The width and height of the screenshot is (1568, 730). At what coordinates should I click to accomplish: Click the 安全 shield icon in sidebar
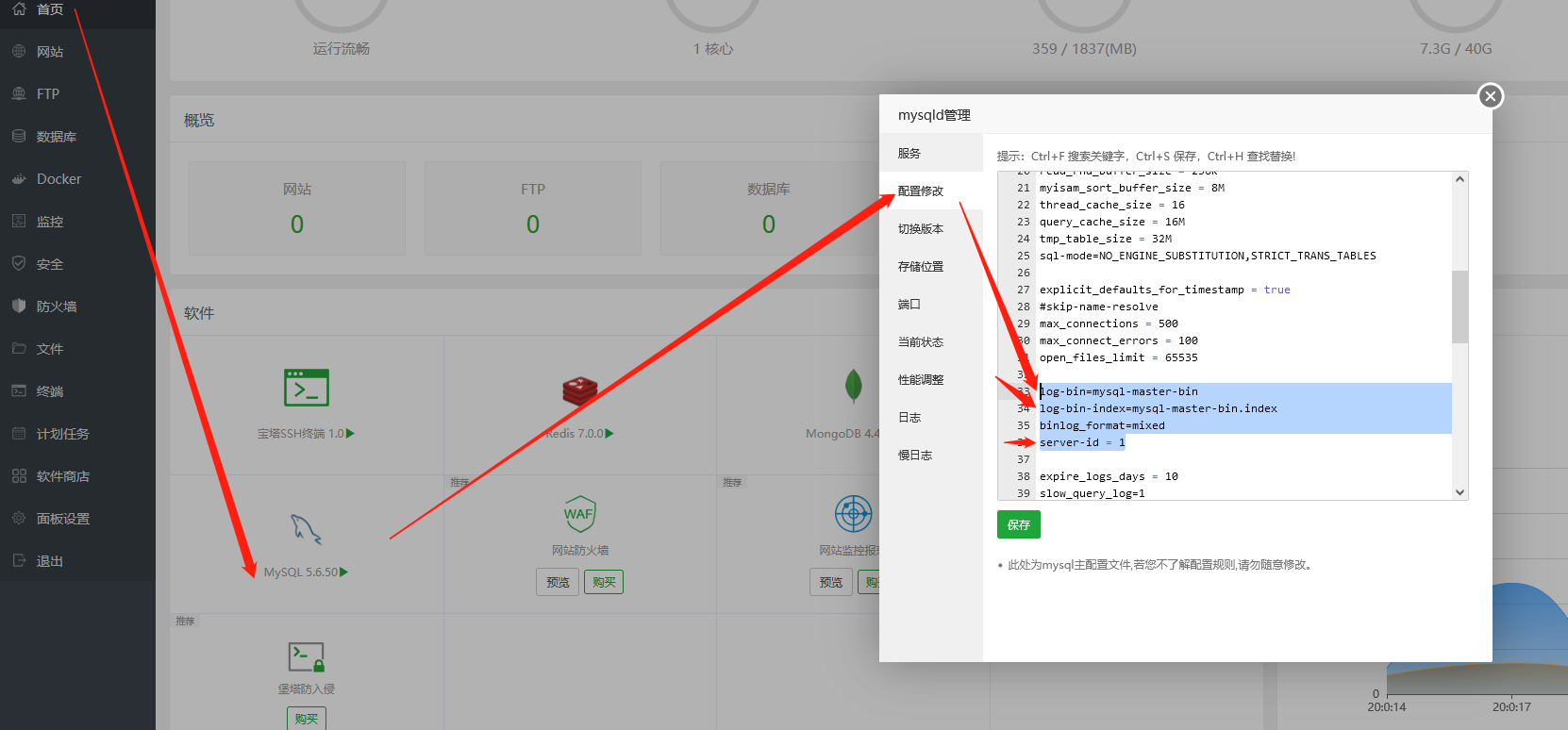(19, 263)
